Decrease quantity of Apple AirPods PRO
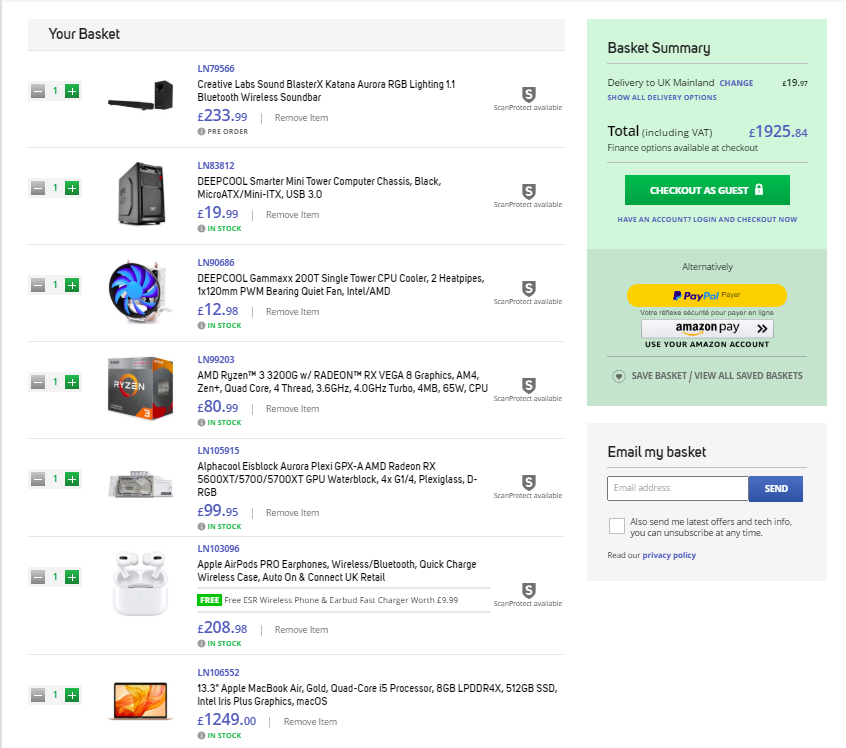 pyautogui.click(x=38, y=577)
